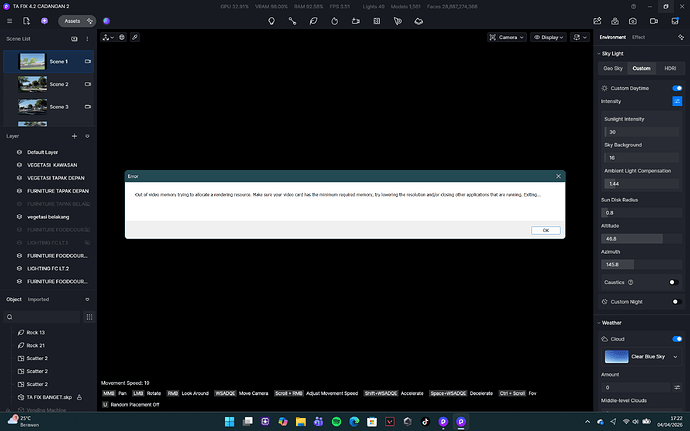This screenshot has width=690, height=431.
Task: Toggle visibility of LIGHTING FC LT.2 layer
Action: click(19, 269)
